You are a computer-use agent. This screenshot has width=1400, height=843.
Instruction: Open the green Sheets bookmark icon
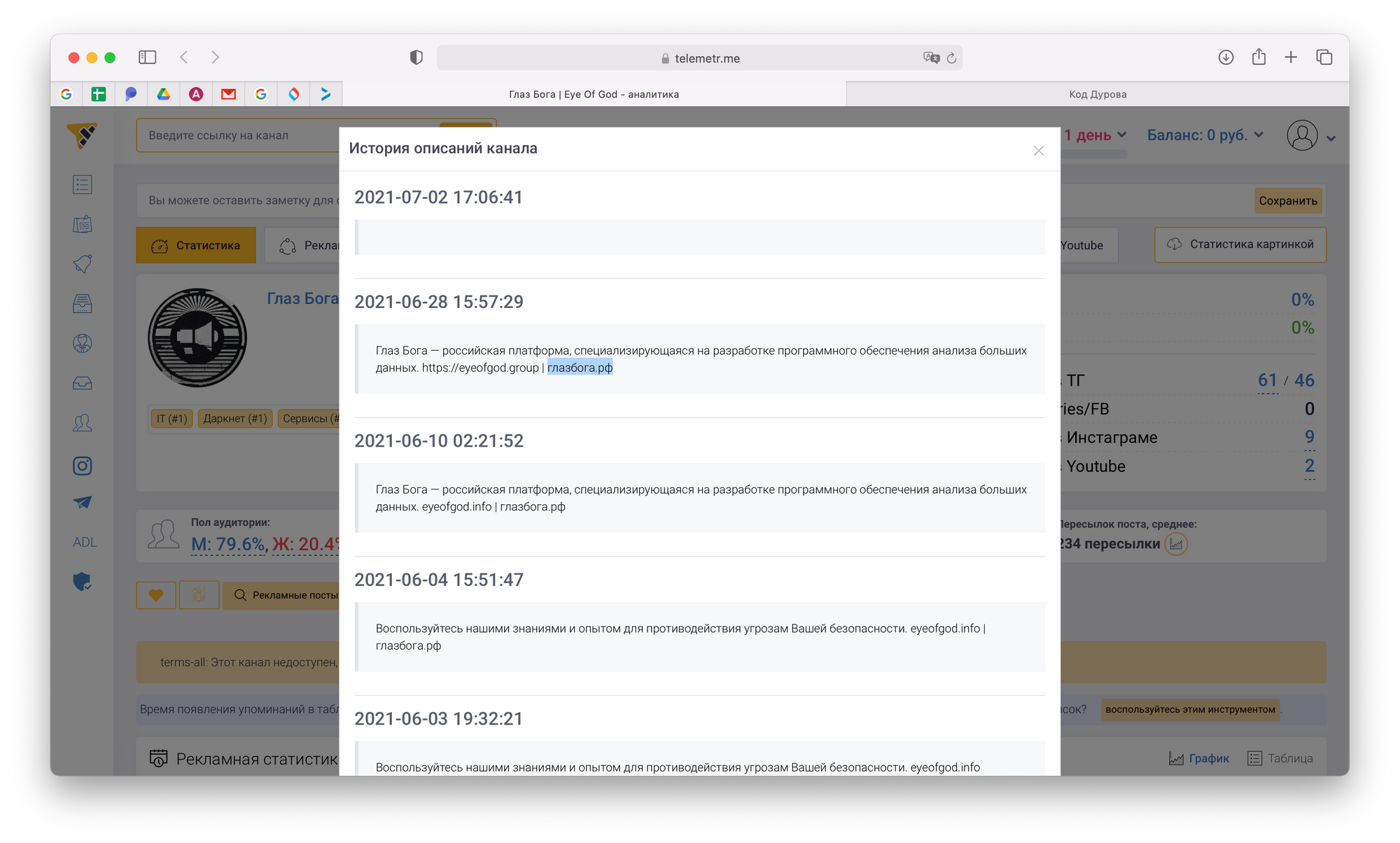coord(99,94)
